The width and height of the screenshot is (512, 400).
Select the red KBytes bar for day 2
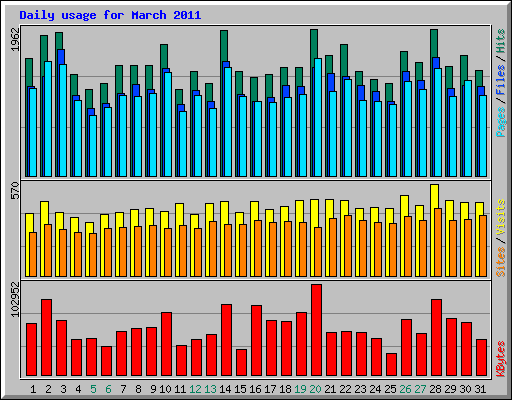(x=46, y=337)
